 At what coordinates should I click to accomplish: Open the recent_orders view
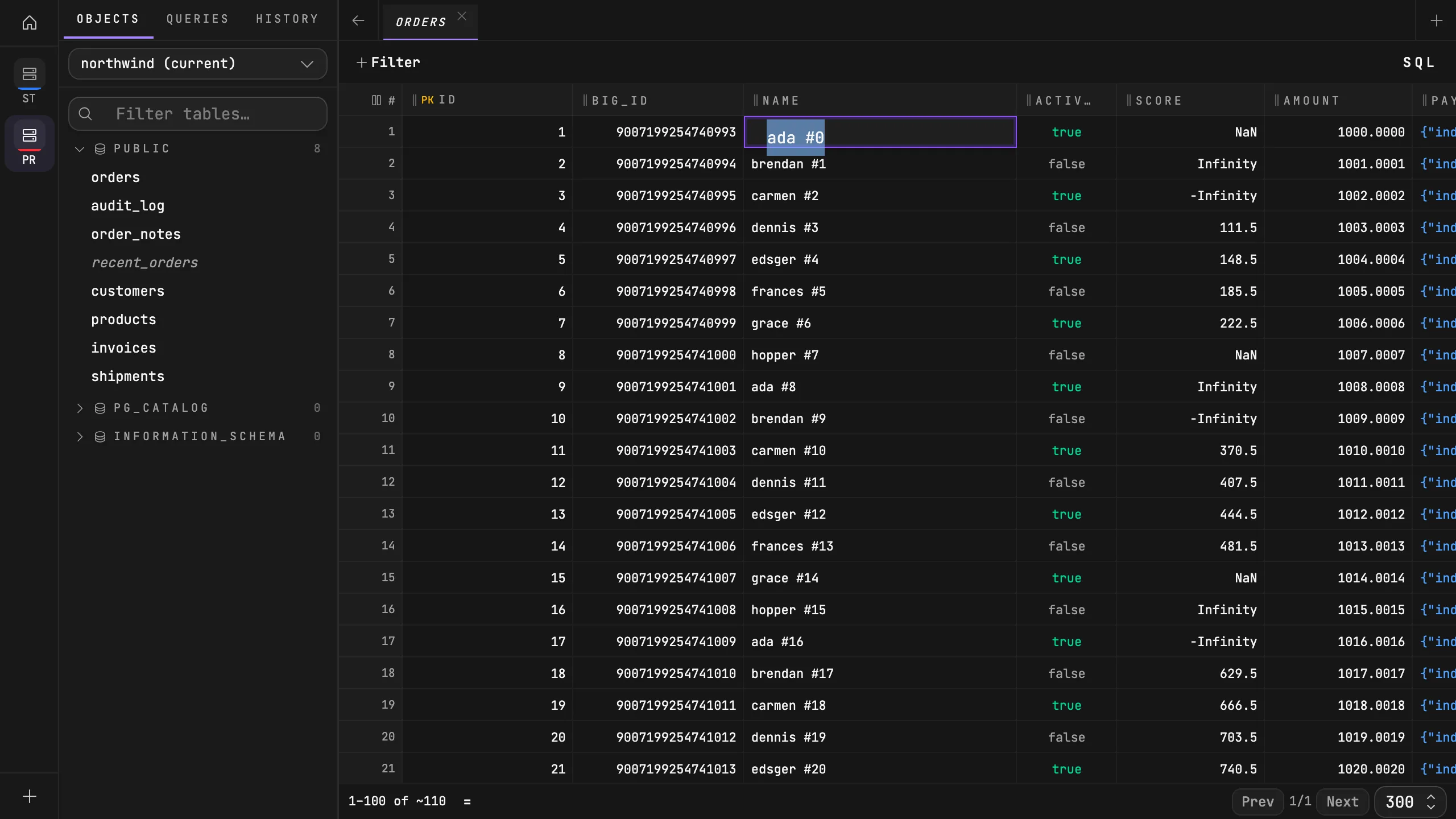(144, 263)
